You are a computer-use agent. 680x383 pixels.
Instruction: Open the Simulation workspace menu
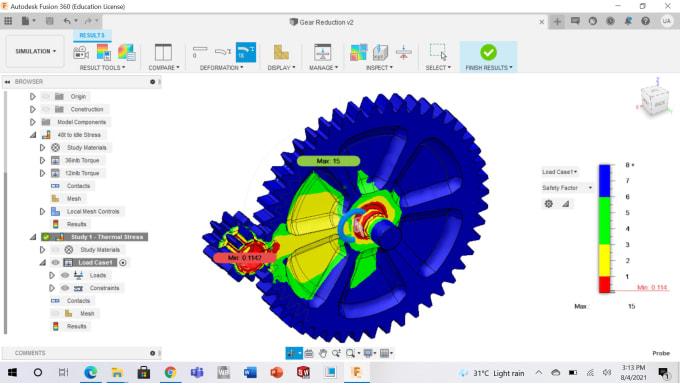coord(36,51)
